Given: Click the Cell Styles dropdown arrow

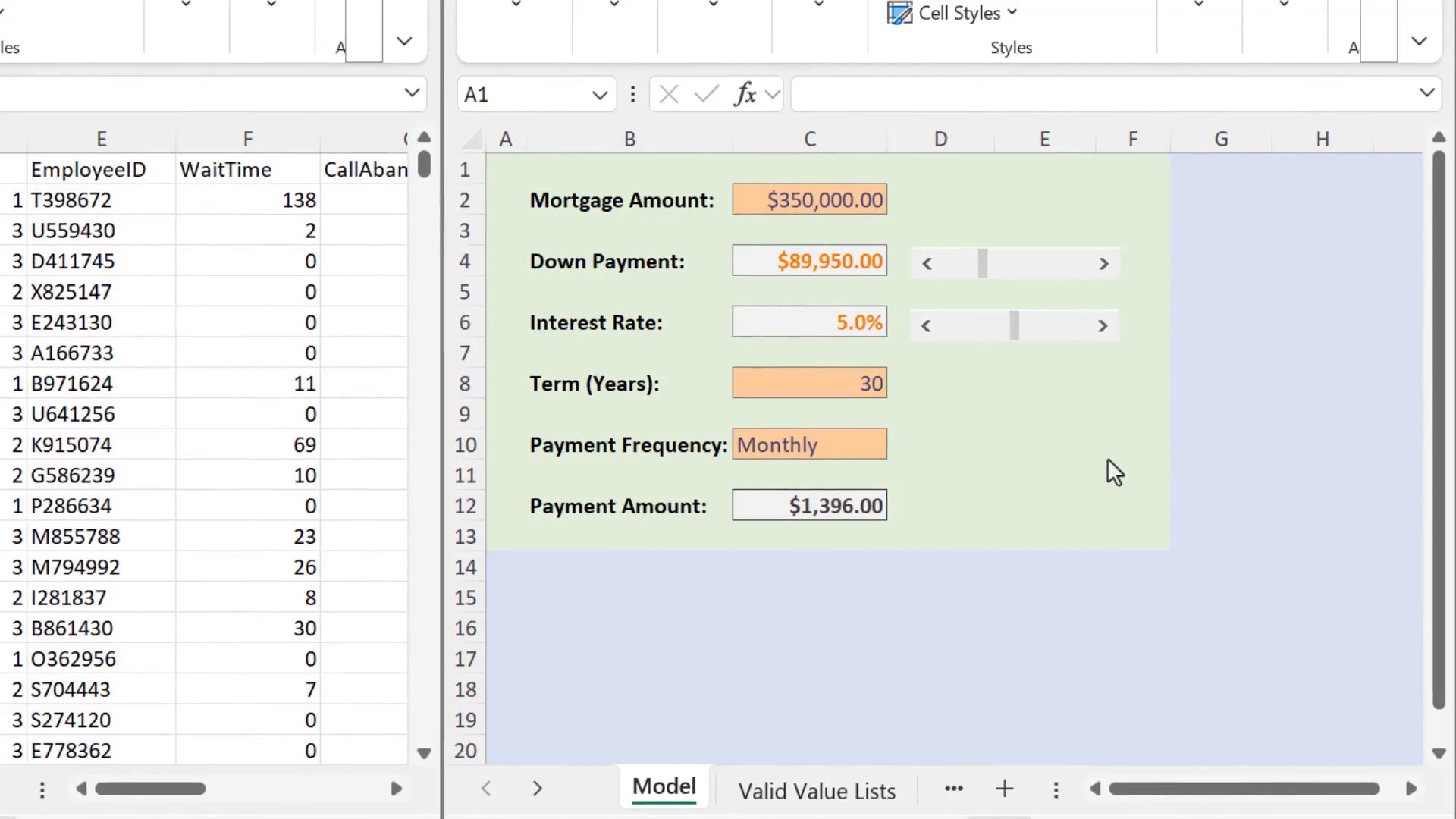Looking at the screenshot, I should coord(1013,13).
